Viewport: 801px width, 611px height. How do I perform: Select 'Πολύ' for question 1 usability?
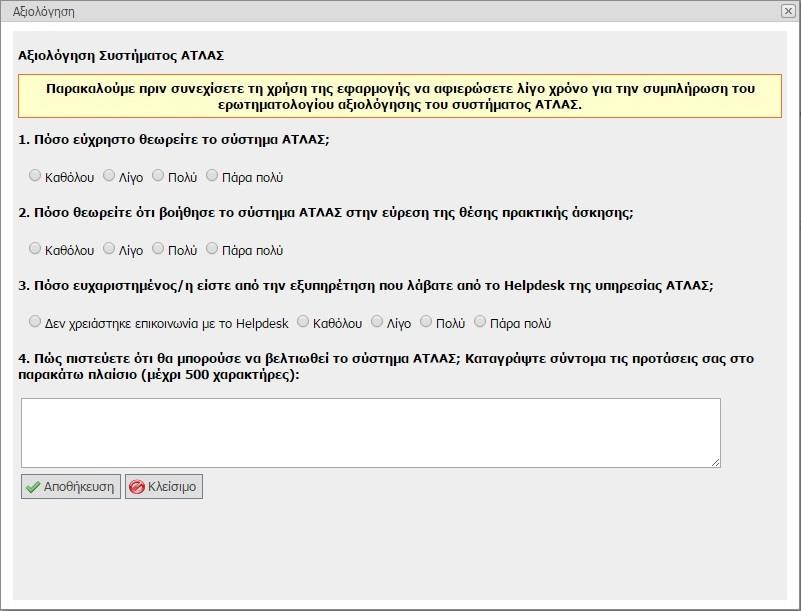(x=158, y=176)
